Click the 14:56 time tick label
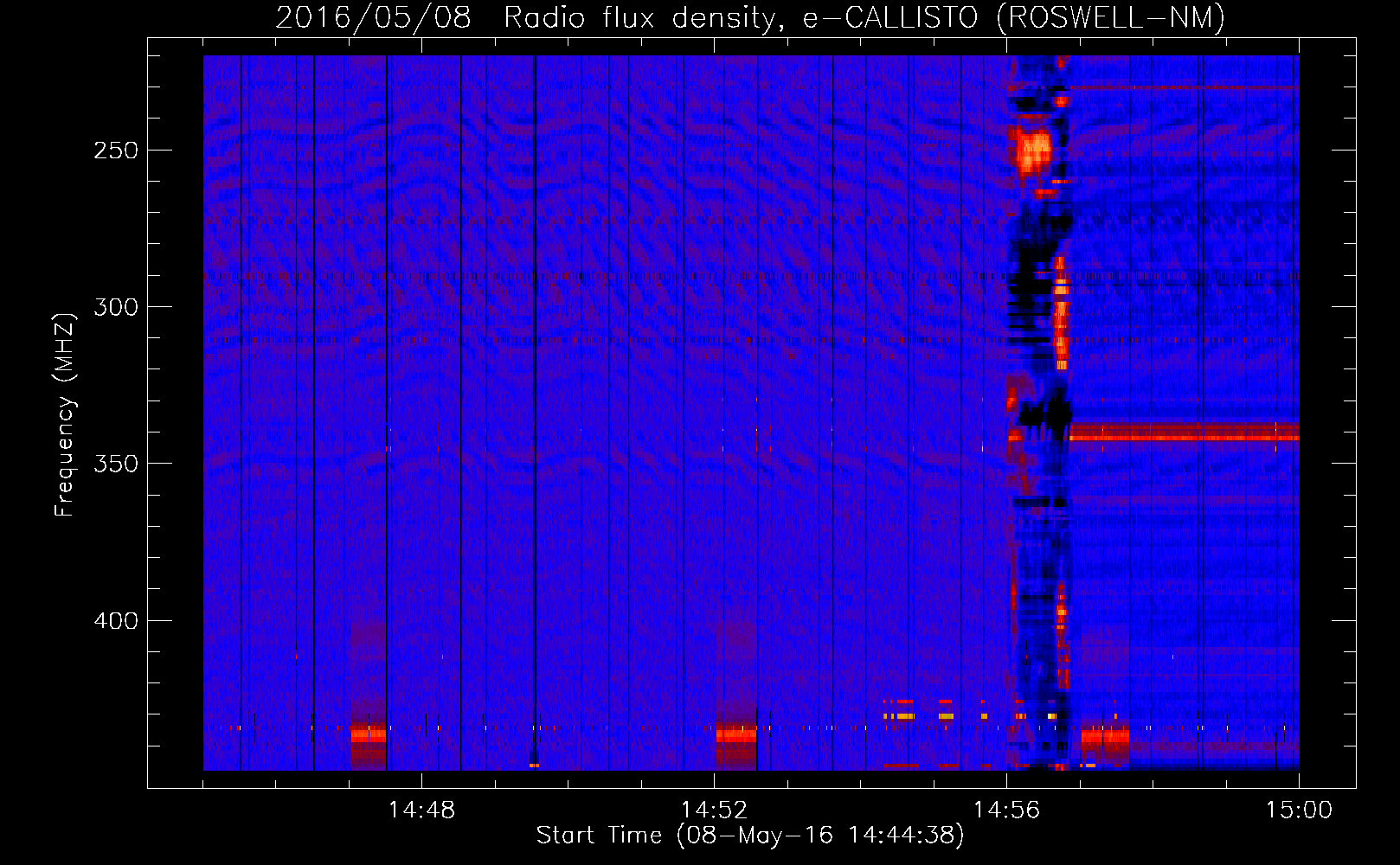 (1006, 811)
